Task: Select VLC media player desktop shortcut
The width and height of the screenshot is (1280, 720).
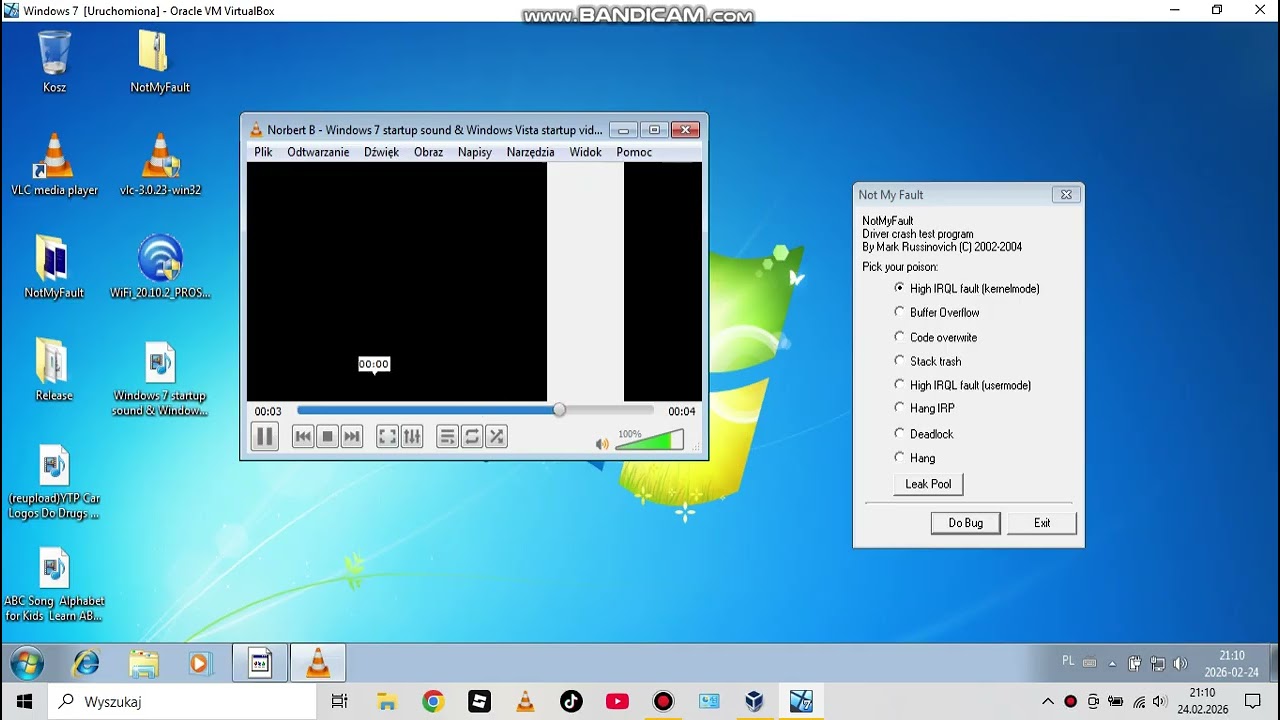Action: point(54,165)
